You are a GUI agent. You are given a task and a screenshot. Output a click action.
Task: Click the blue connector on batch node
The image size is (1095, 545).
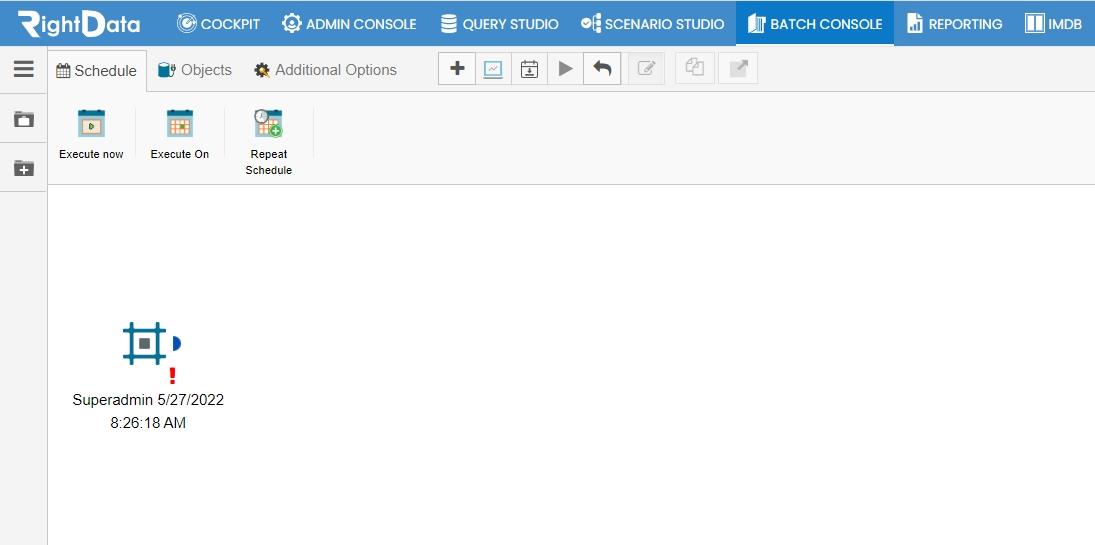[177, 343]
